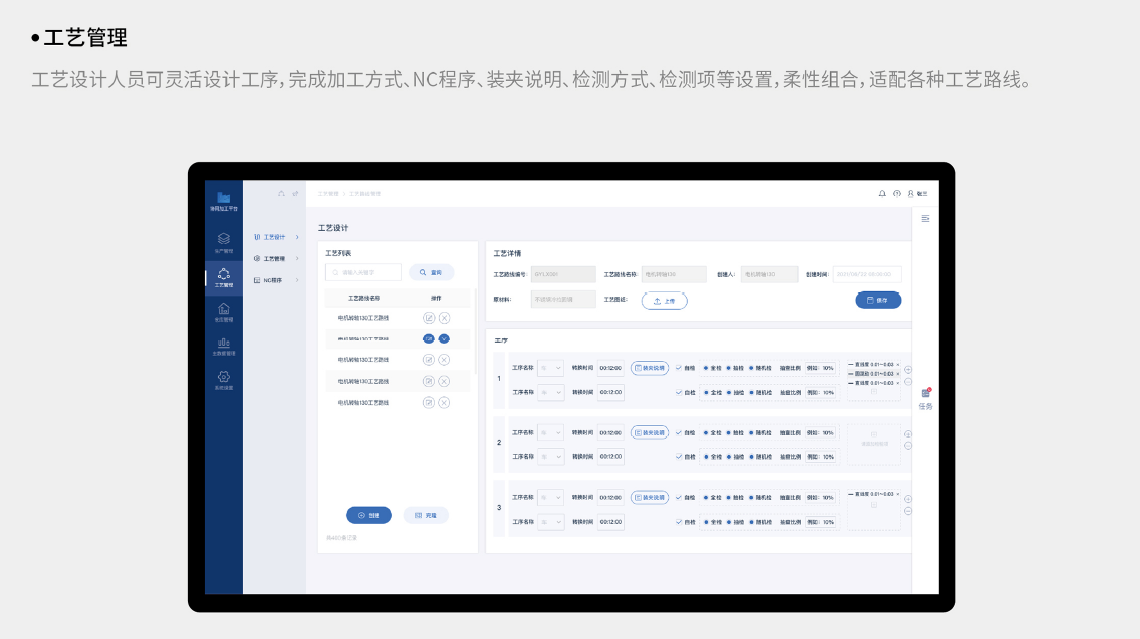Select the 全检 radio in process 2's first row
1140x639 pixels.
706,433
